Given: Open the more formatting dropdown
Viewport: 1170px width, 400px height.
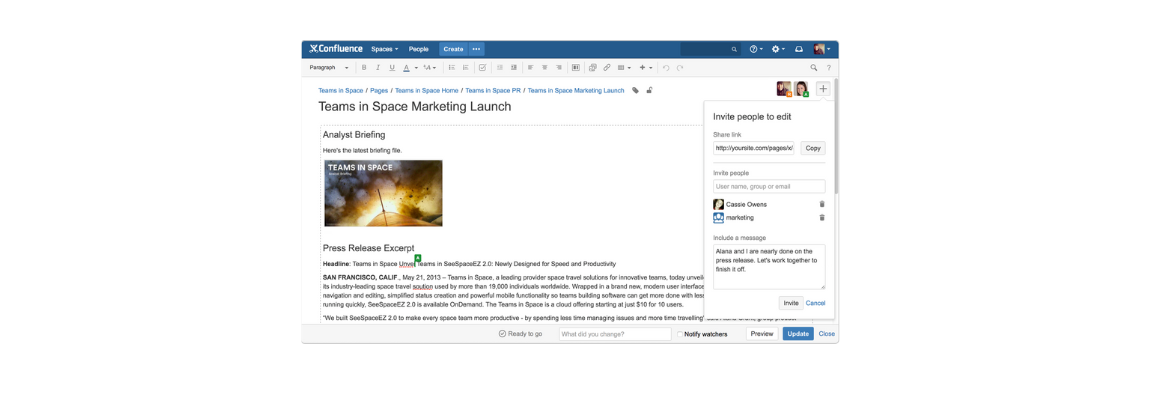Looking at the screenshot, I should 429,67.
